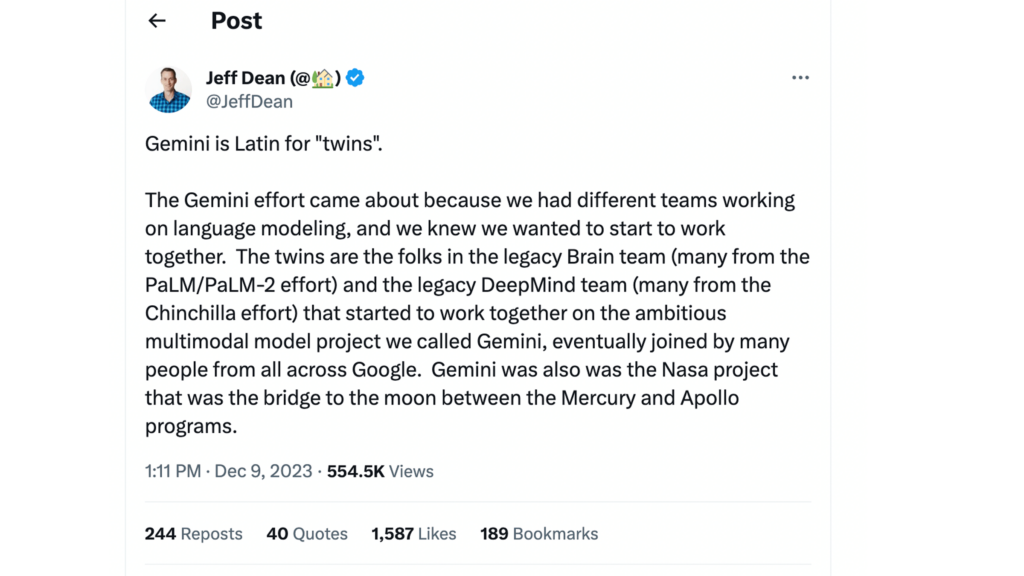1024x576 pixels.
Task: View the 40 Quotes of this post
Action: click(307, 533)
